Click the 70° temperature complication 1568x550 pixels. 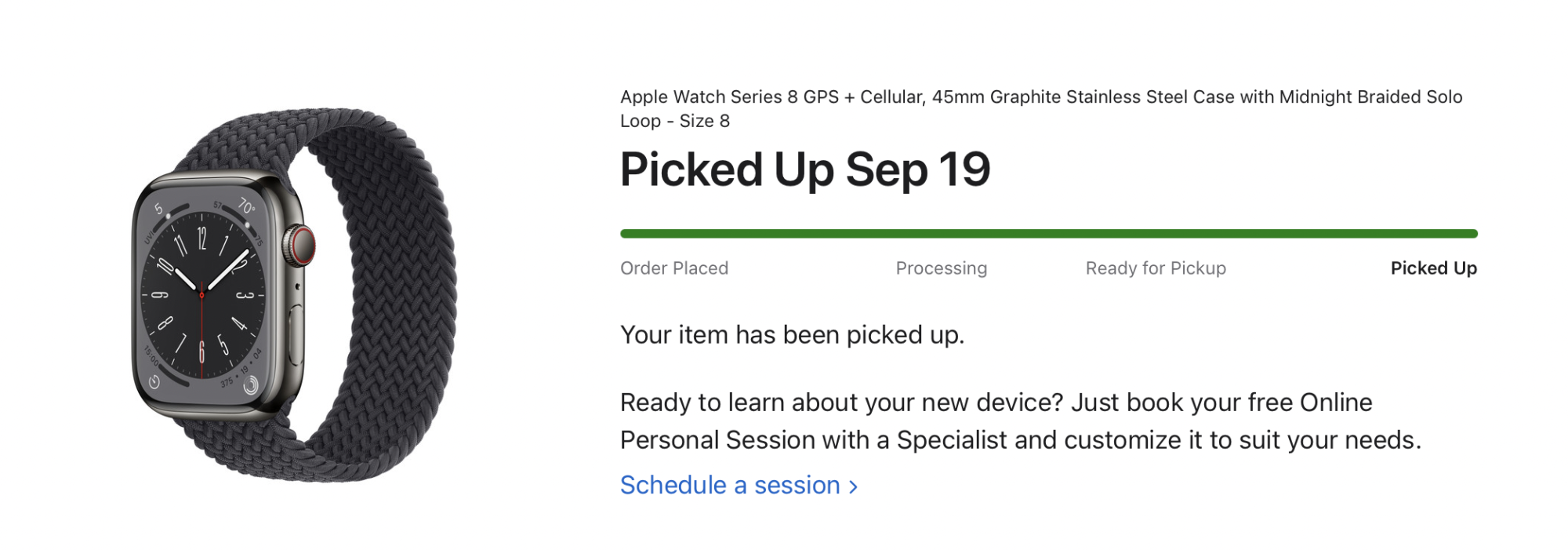pyautogui.click(x=246, y=206)
